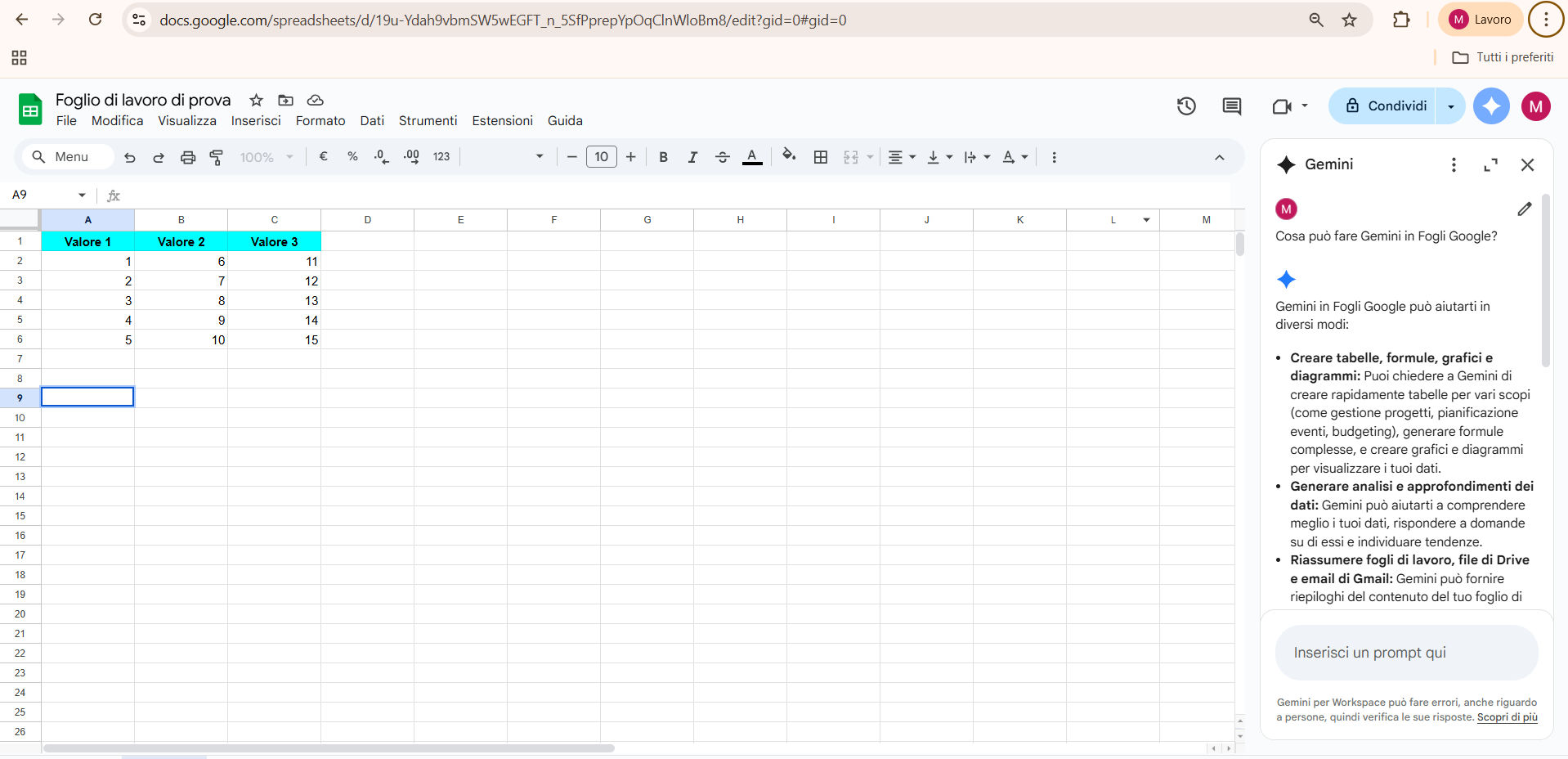Open the fill color picker
Viewport: 1568px width, 759px height.
(789, 155)
